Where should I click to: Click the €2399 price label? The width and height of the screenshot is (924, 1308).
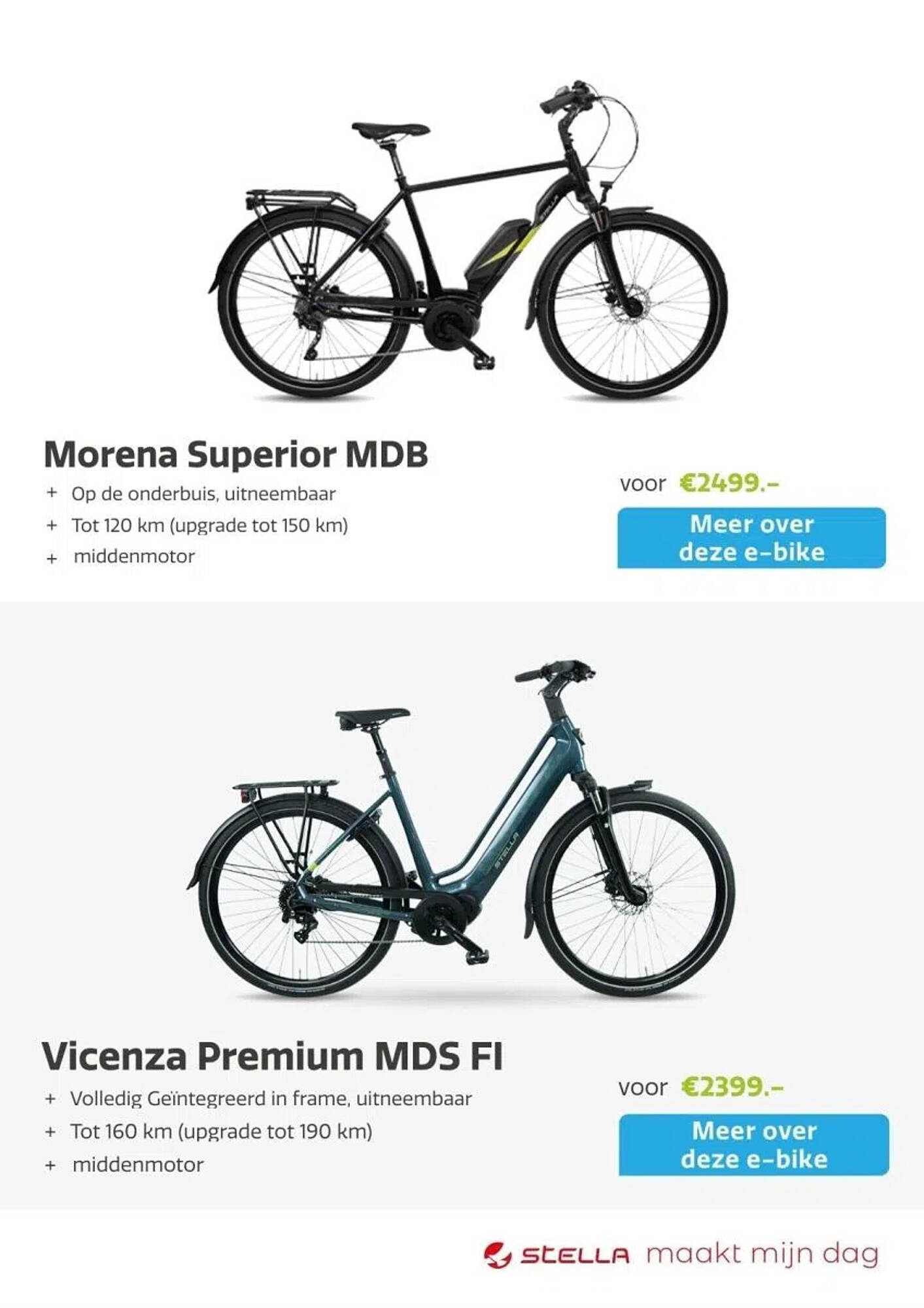tap(732, 1087)
